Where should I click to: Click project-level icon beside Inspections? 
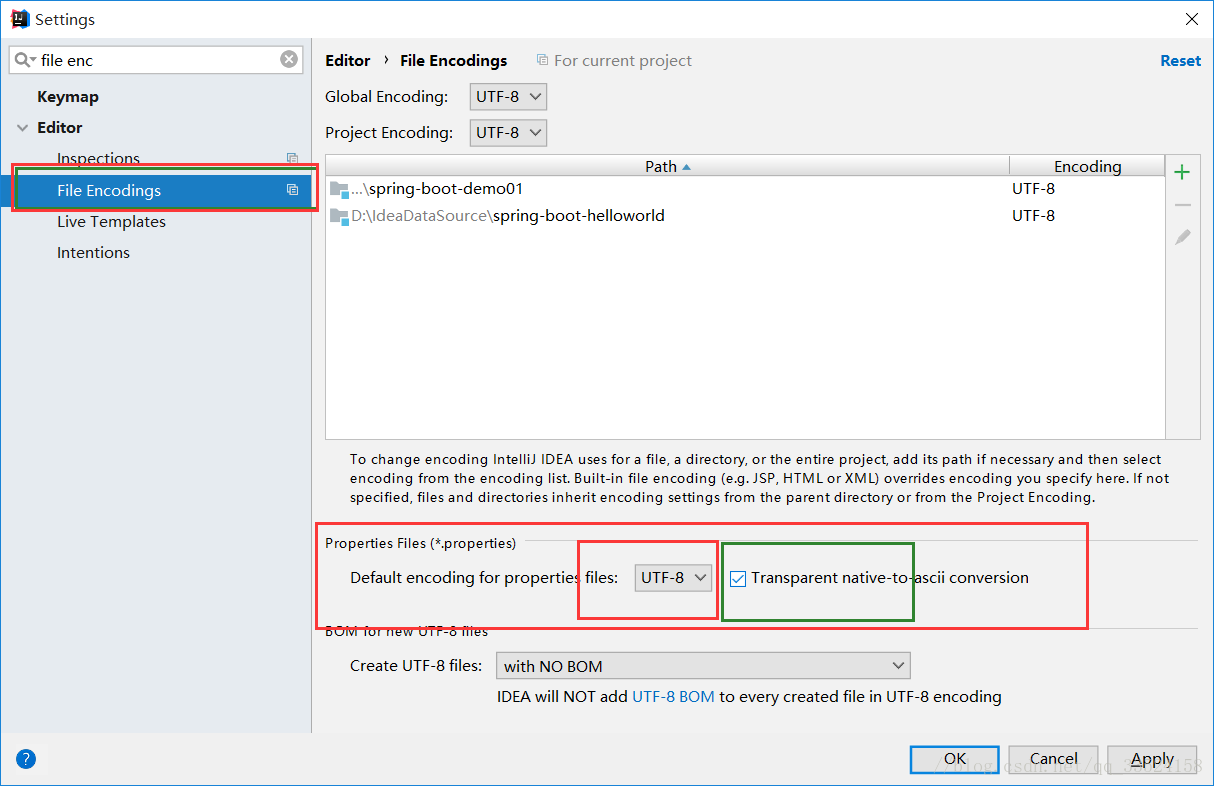click(x=292, y=158)
